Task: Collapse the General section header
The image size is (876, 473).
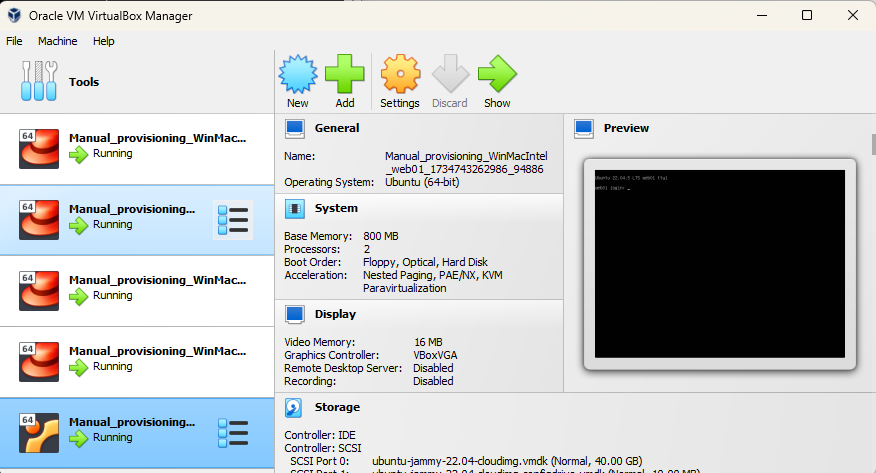Action: pos(336,128)
